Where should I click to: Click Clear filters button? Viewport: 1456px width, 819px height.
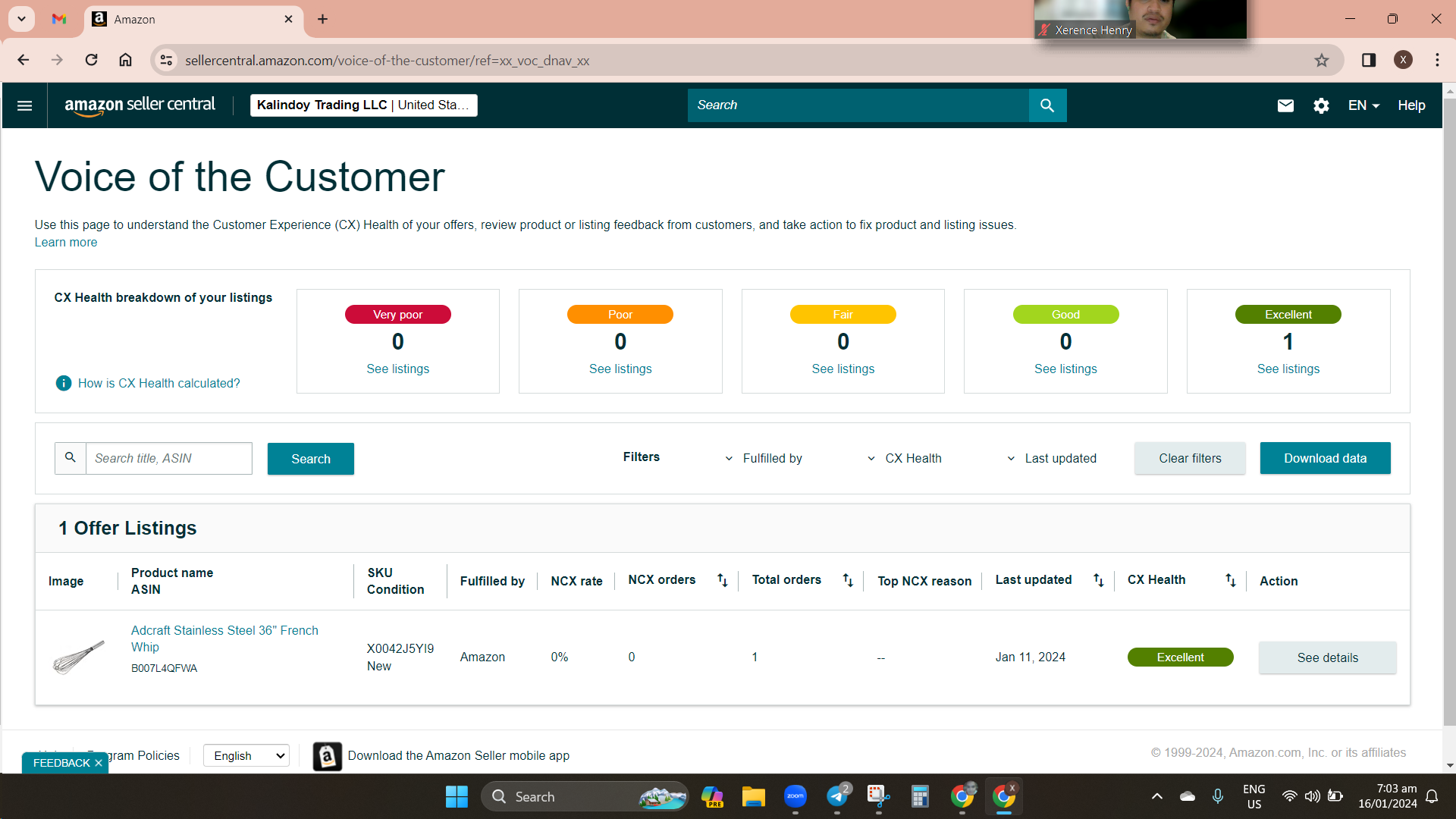(1190, 458)
